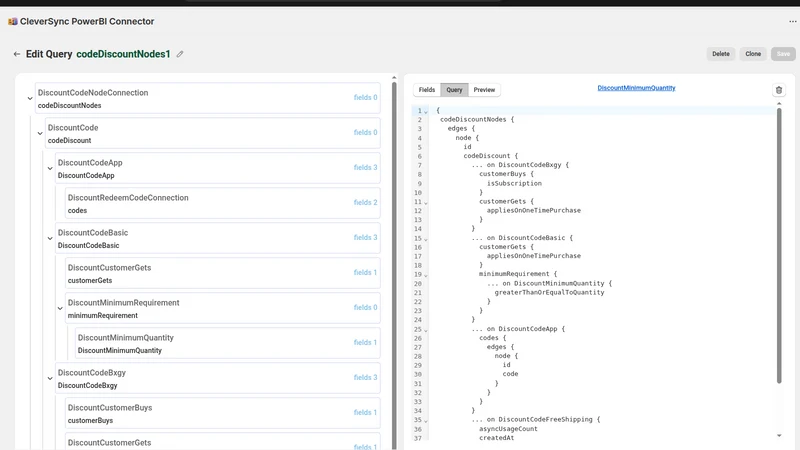Click 'isSubscription' on code line 9
The width and height of the screenshot is (800, 450).
click(x=514, y=183)
